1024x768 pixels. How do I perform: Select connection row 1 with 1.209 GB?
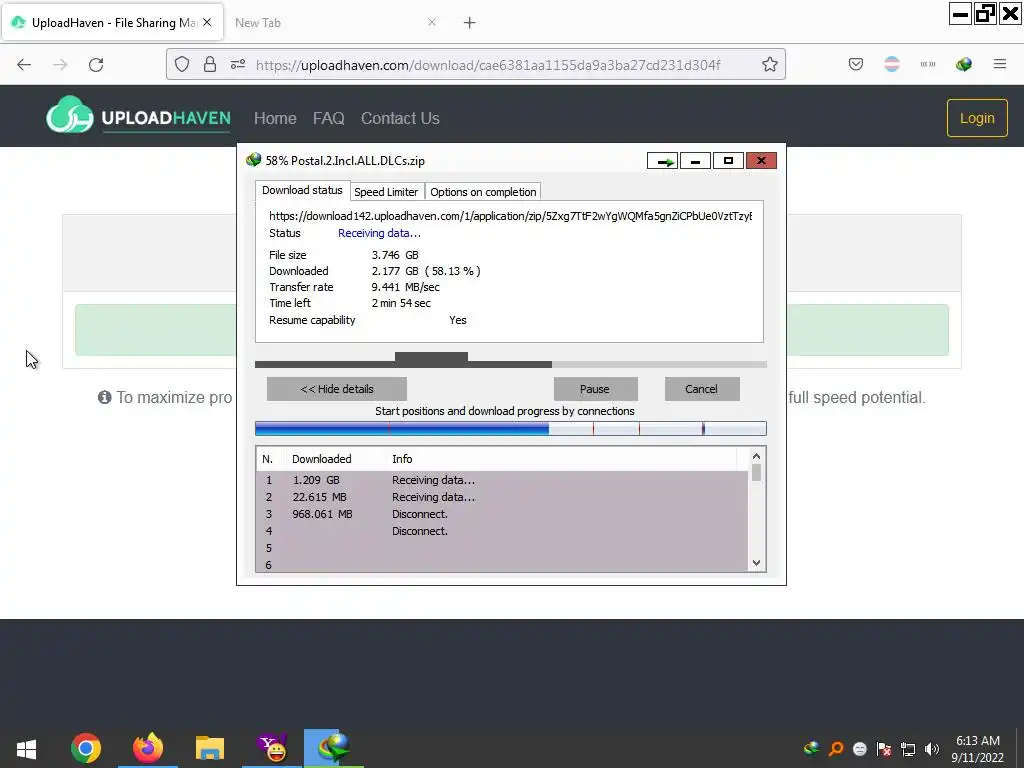tap(502, 480)
